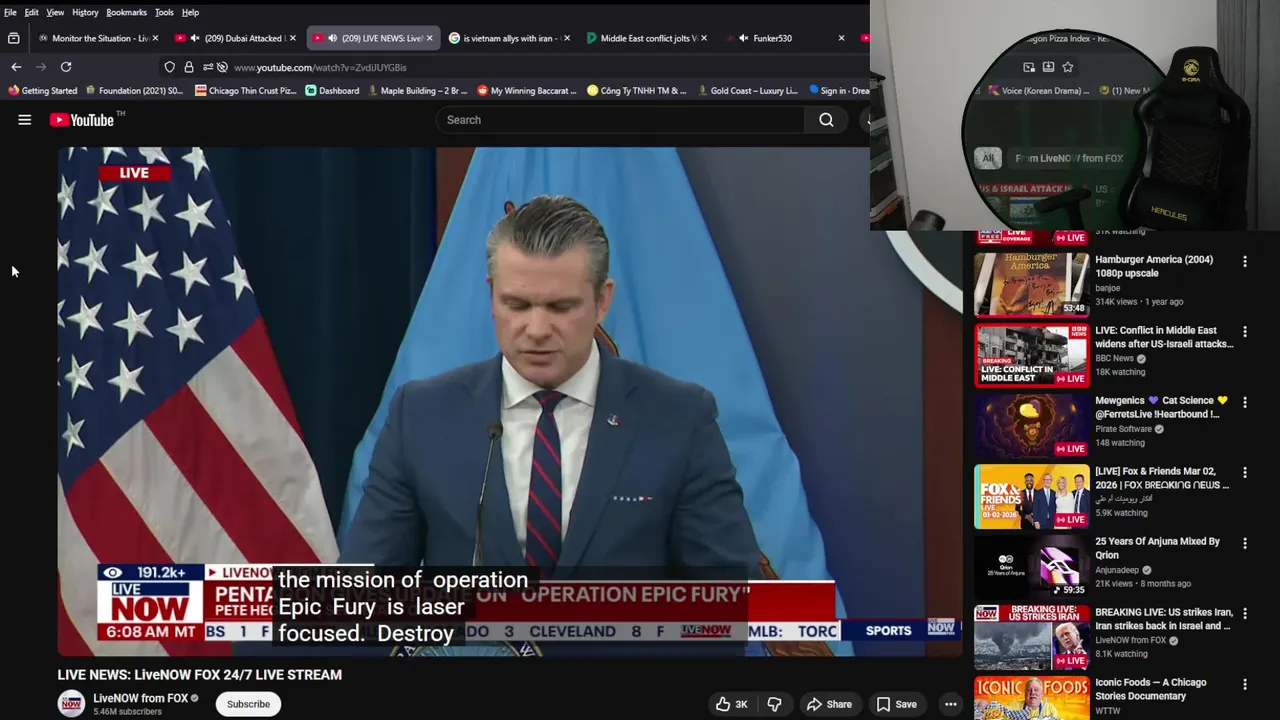This screenshot has width=1280, height=720.
Task: Open the Edit menu
Action: click(x=32, y=12)
